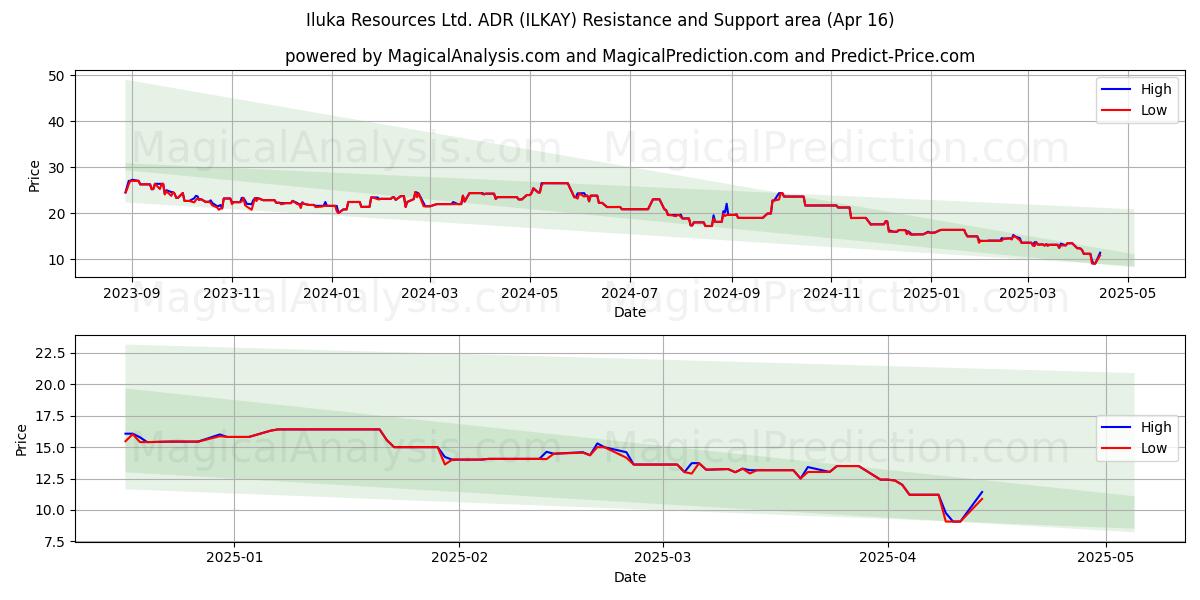
Task: Click the '15.0' price tick on lower chart
Action: click(51, 448)
